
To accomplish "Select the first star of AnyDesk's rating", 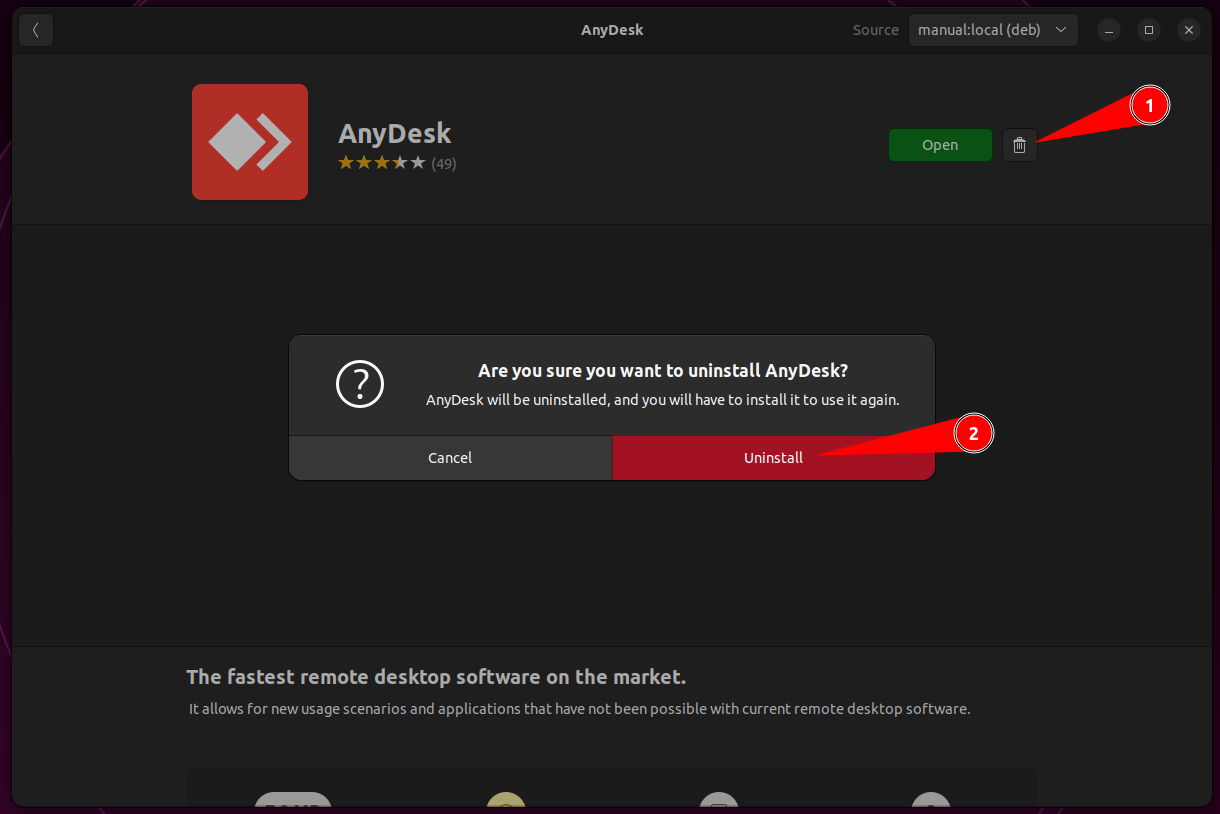I will 344,161.
